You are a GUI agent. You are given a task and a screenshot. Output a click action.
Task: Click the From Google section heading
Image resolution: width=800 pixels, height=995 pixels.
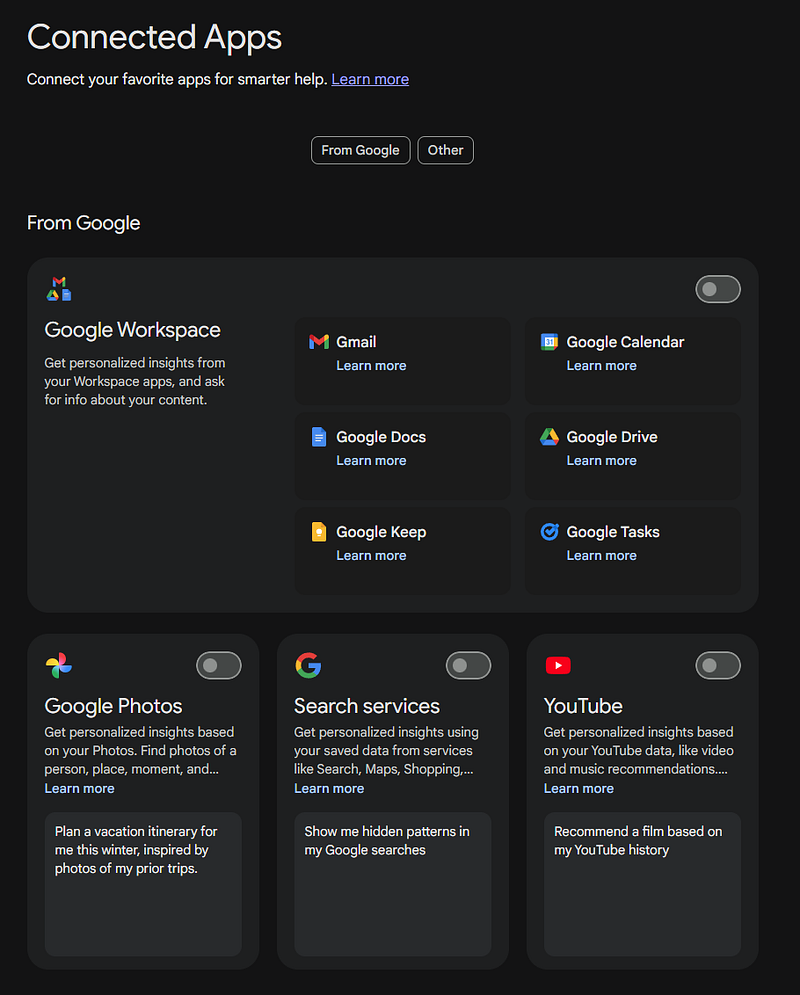(83, 223)
